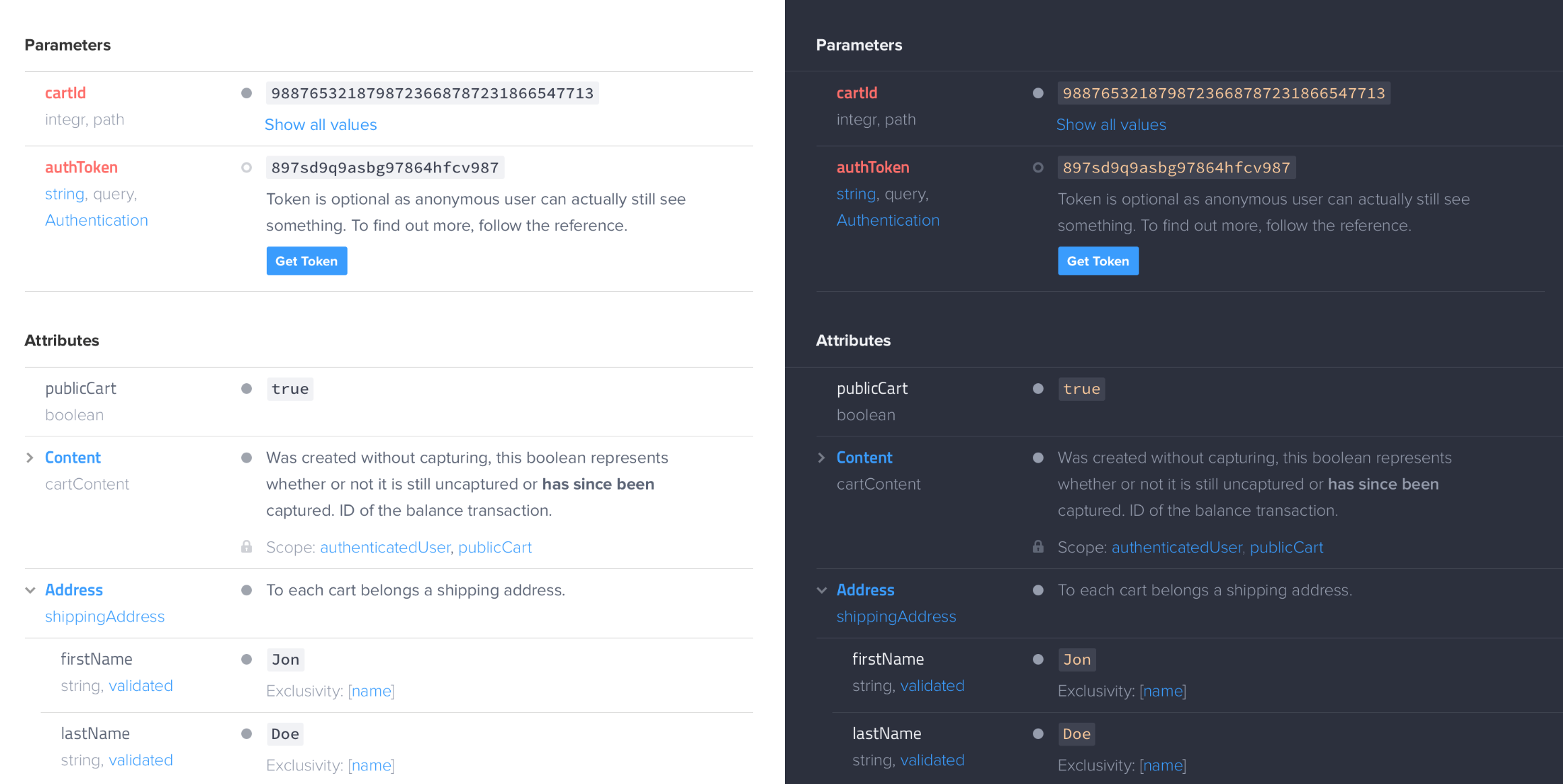Click the filled dot next to cartId in light panel

(x=247, y=93)
